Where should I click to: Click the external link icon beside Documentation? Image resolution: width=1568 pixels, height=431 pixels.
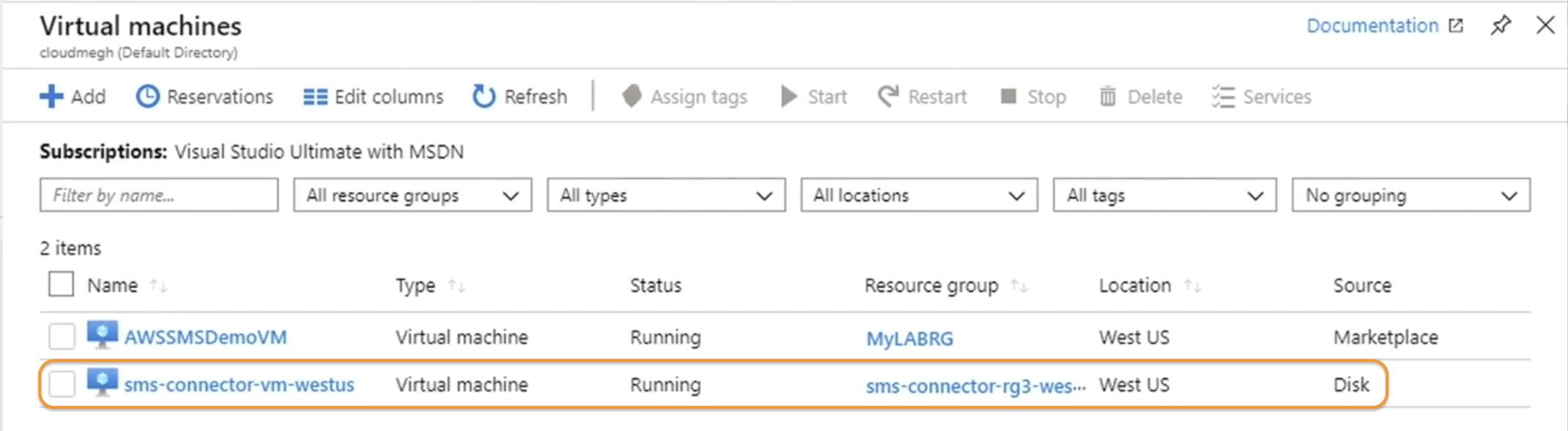(x=1456, y=26)
